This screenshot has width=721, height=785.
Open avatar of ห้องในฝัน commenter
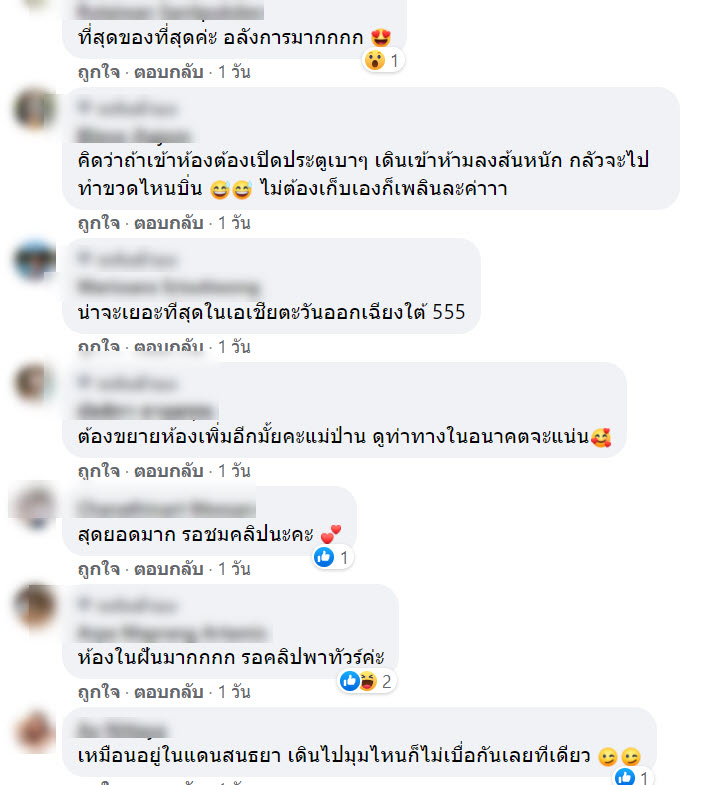click(35, 606)
